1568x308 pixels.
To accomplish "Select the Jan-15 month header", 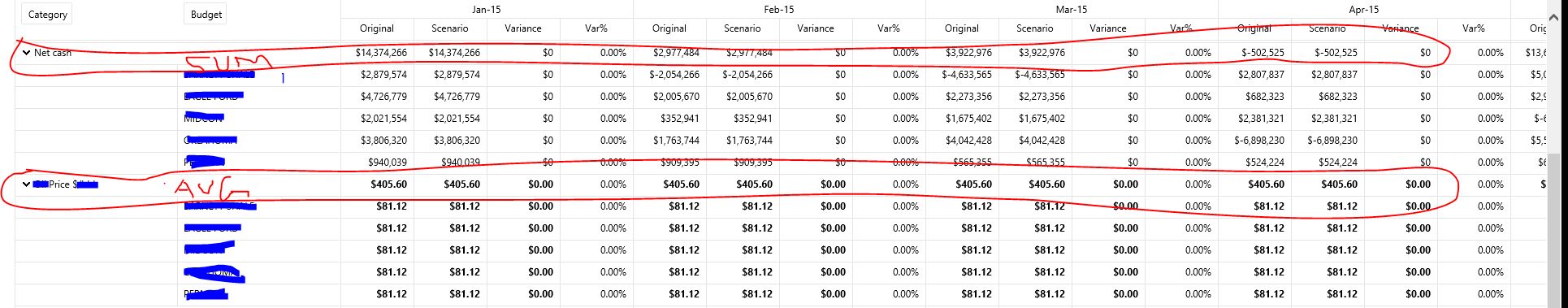I will pyautogui.click(x=487, y=9).
